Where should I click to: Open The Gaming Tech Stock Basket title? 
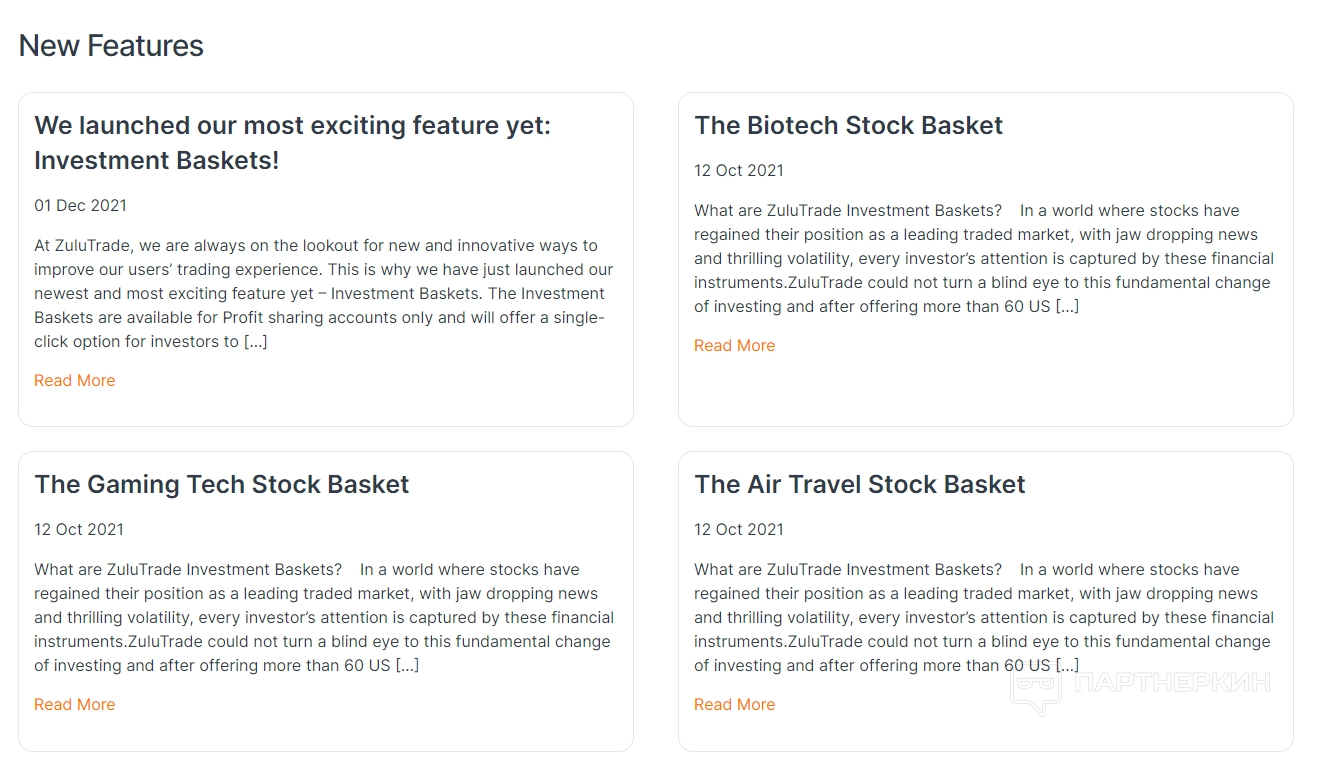point(222,484)
